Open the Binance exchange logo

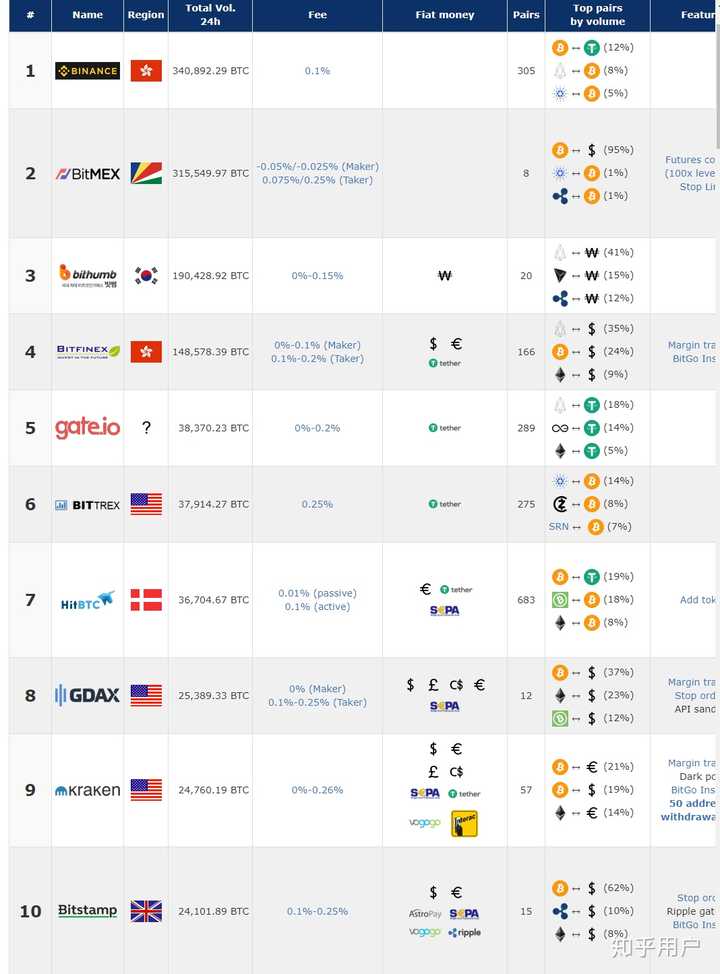87,71
